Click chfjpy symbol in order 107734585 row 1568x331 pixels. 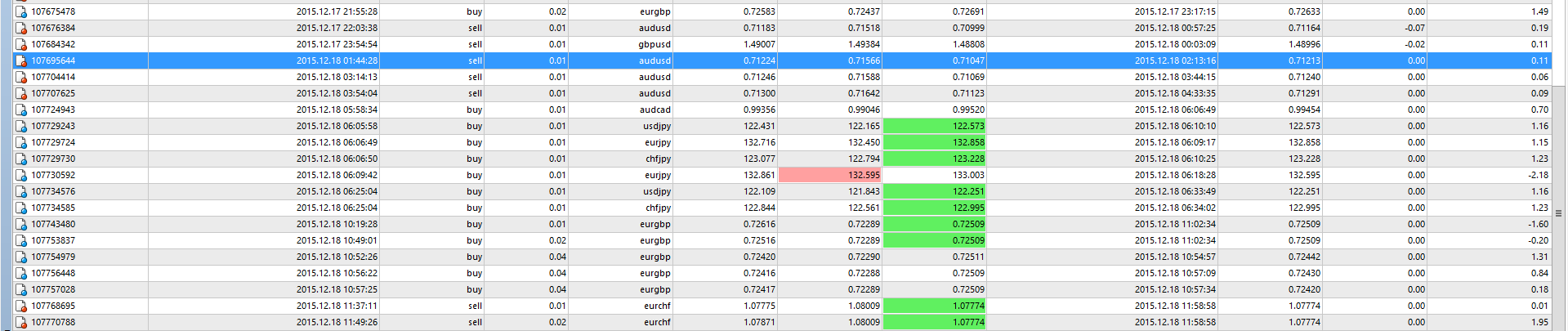[x=658, y=208]
